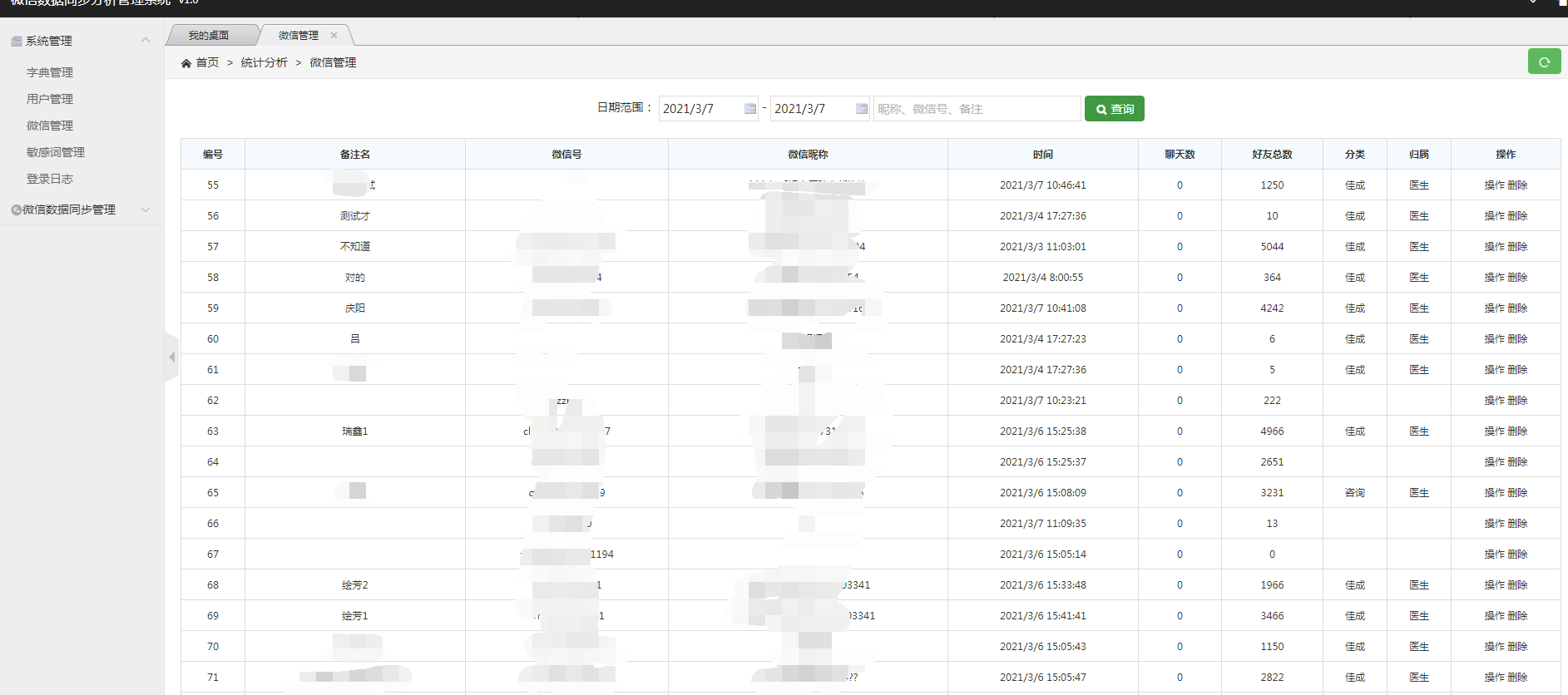Open 字典管理 in the sidebar
The height and width of the screenshot is (695, 1568).
[x=50, y=72]
